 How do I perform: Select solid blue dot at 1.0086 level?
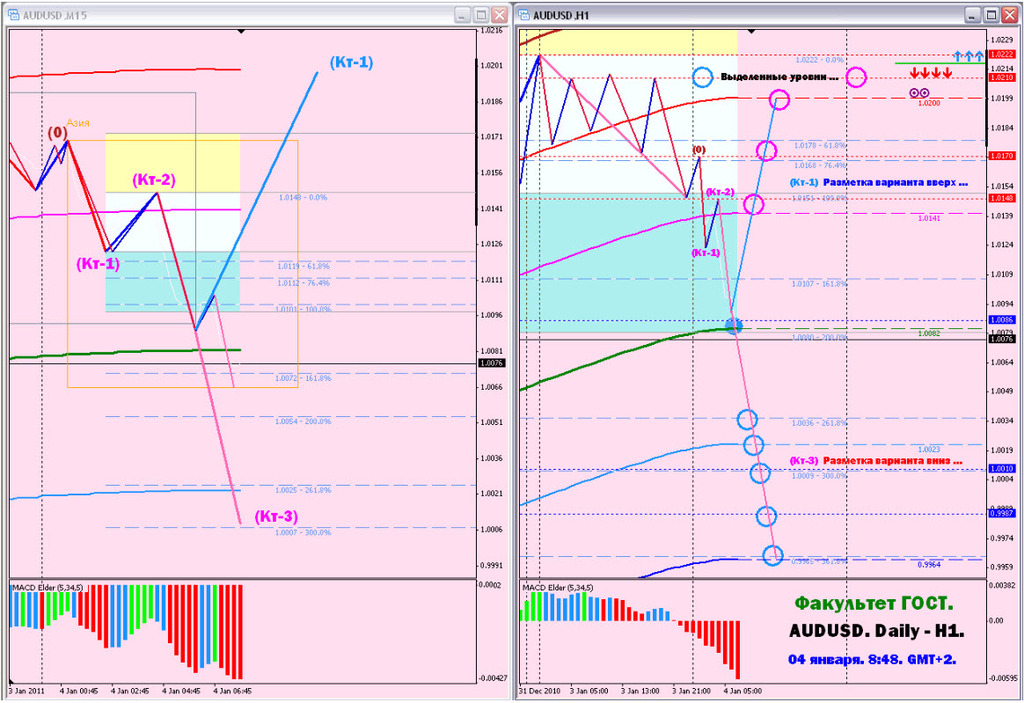734,325
